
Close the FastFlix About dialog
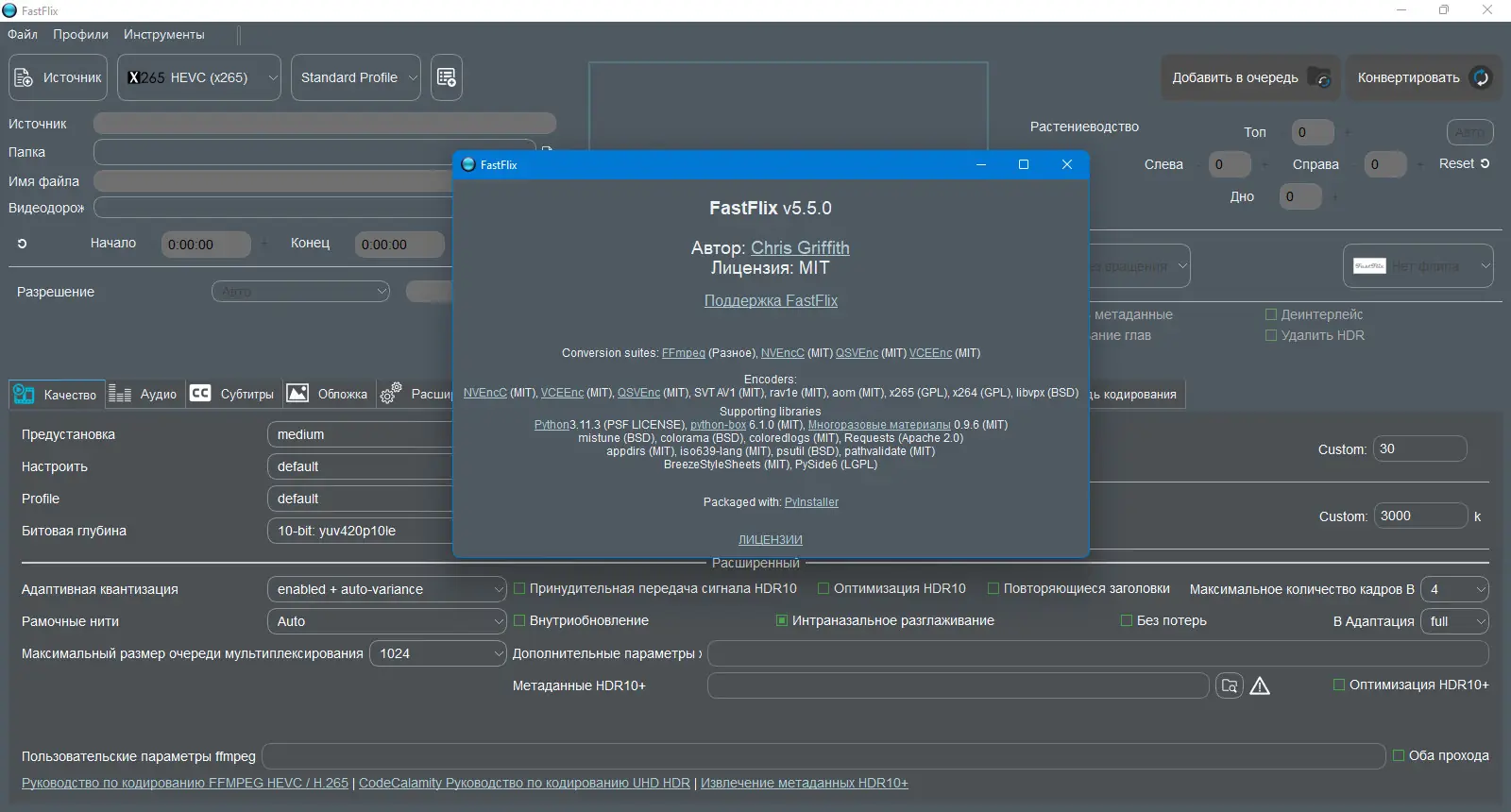pos(1067,164)
